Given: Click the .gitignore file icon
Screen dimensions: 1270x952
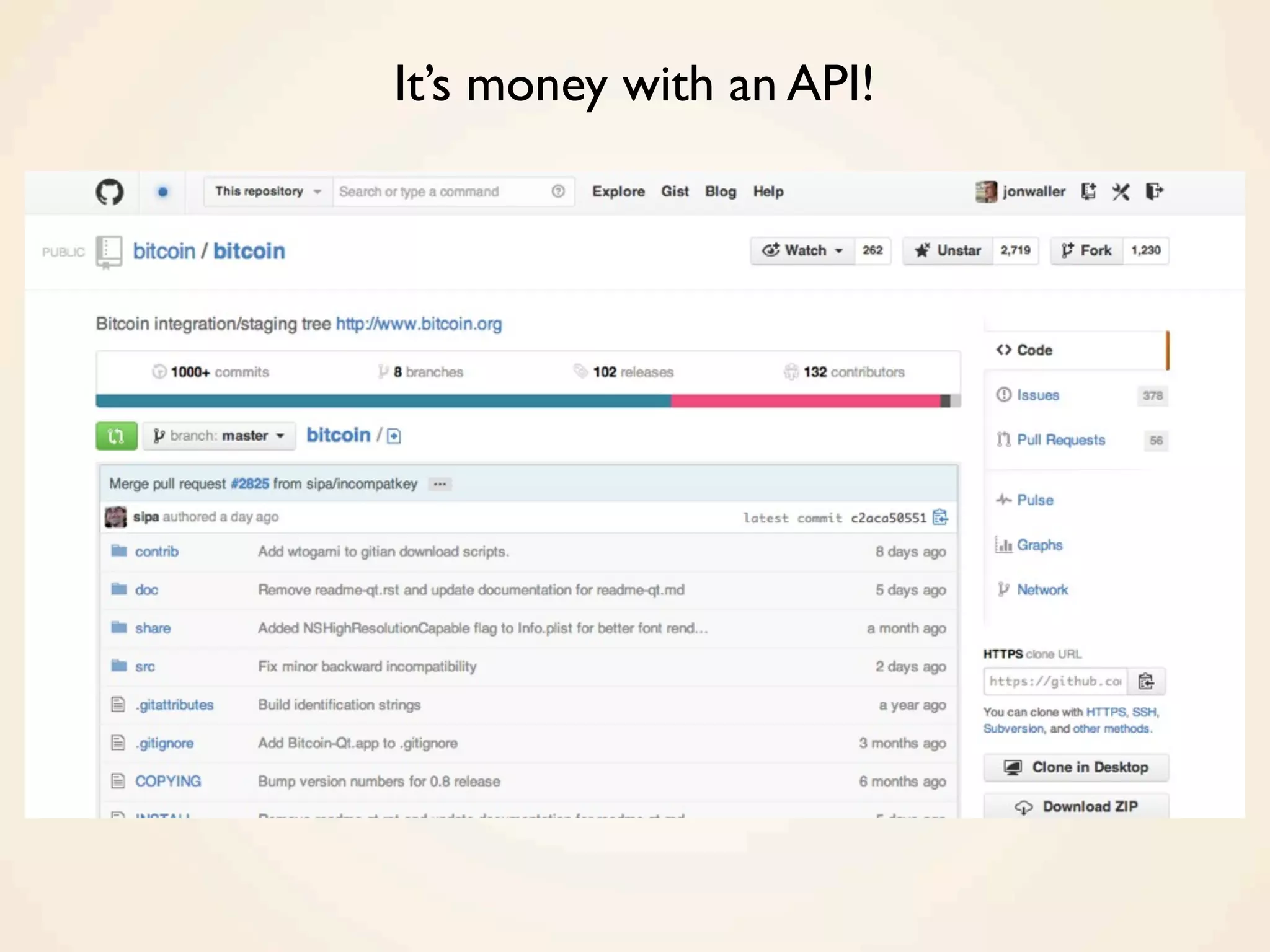Looking at the screenshot, I should click(118, 743).
